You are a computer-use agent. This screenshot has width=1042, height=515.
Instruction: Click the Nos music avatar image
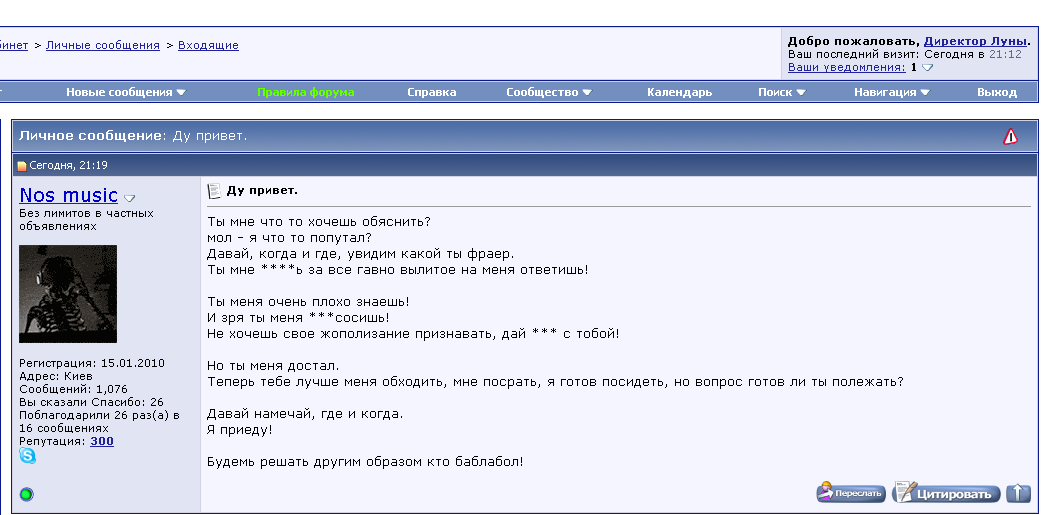(x=68, y=294)
